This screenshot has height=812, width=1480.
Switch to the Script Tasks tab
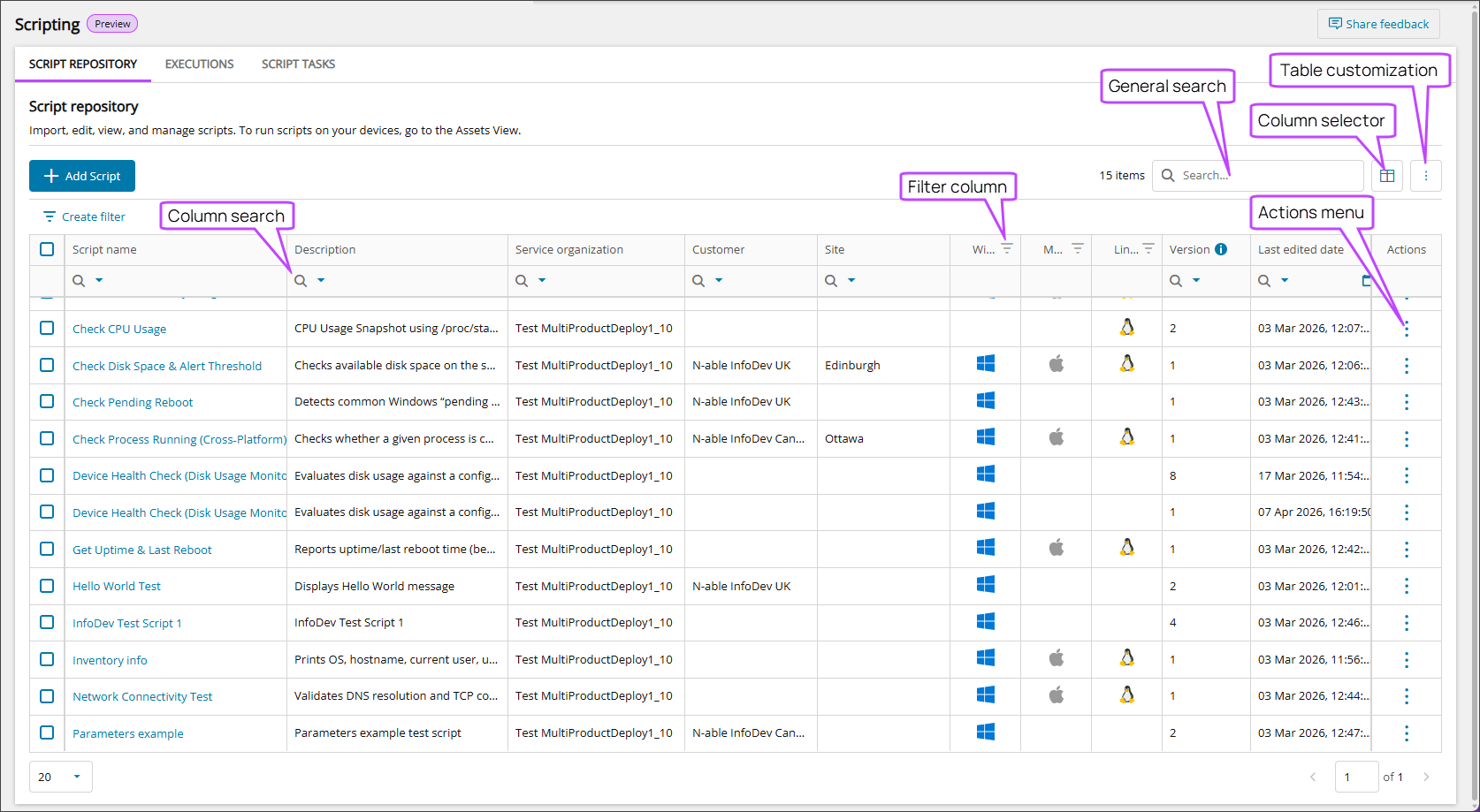pyautogui.click(x=298, y=65)
